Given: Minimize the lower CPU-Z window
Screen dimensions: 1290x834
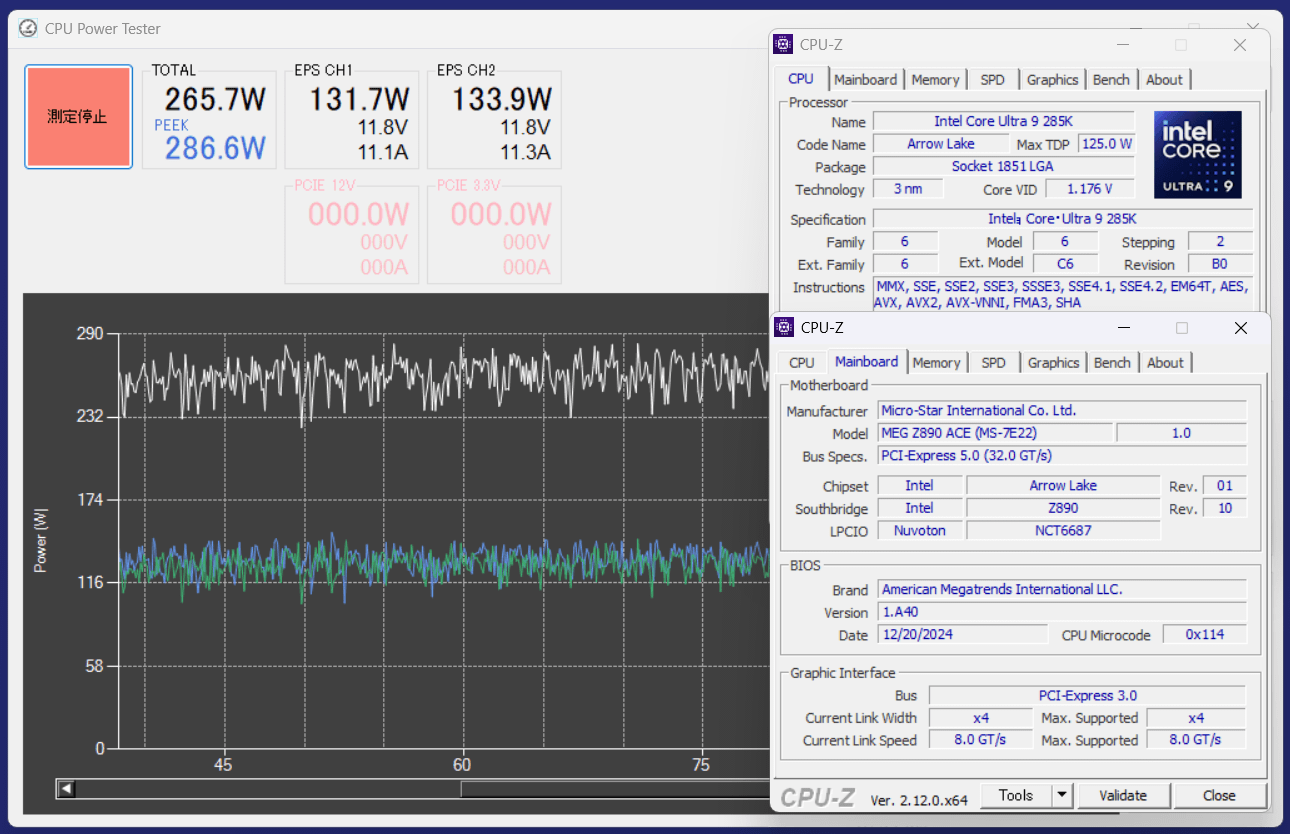Looking at the screenshot, I should [x=1123, y=328].
